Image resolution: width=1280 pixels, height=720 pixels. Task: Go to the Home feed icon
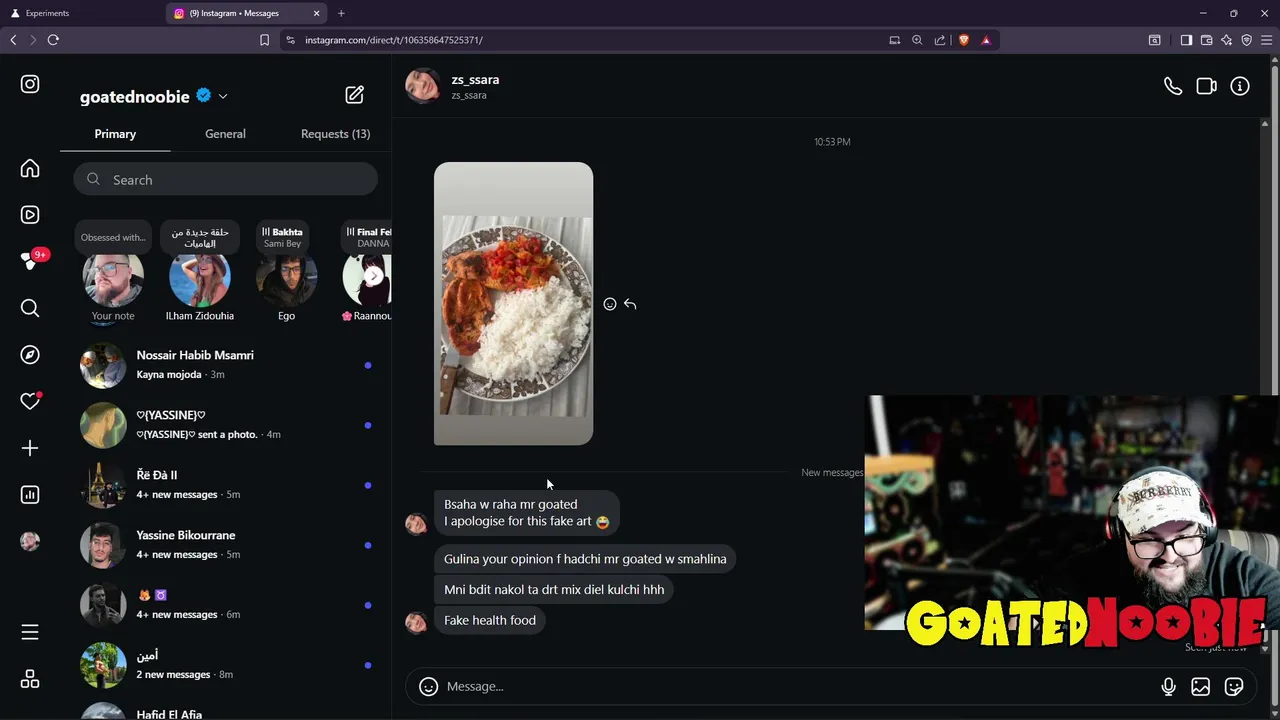tap(30, 168)
